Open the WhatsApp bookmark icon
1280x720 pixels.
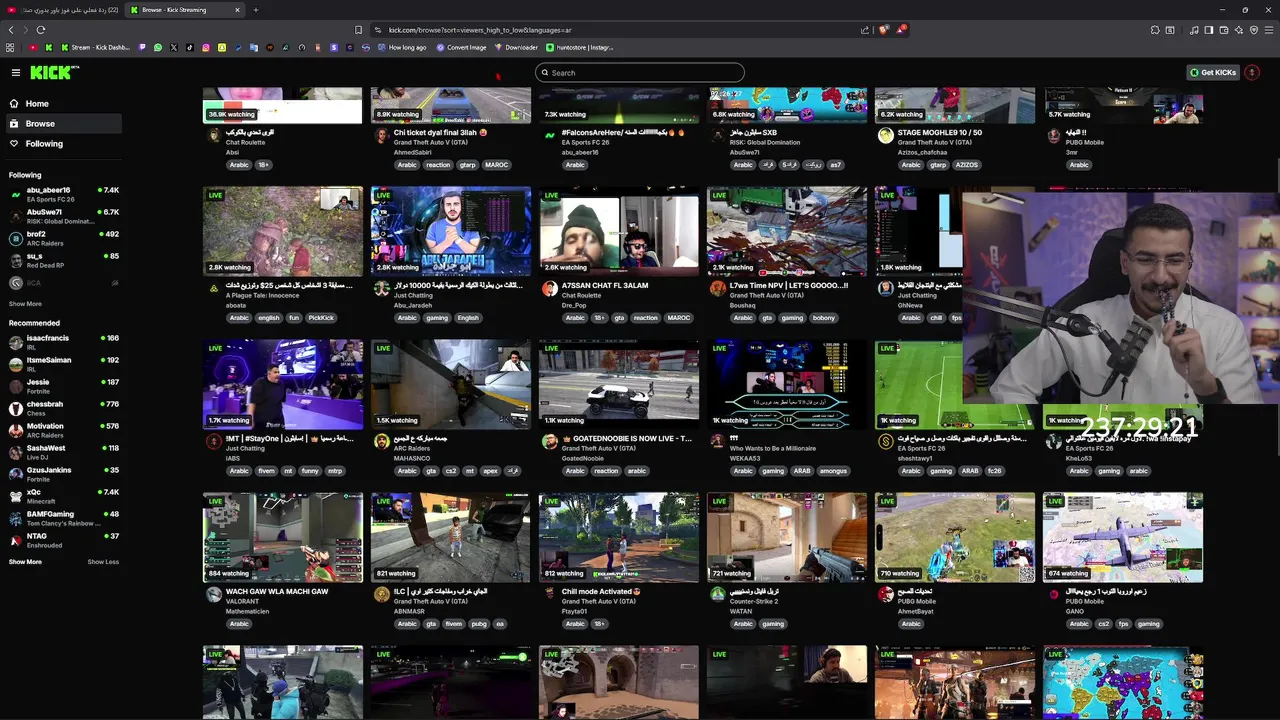[158, 47]
